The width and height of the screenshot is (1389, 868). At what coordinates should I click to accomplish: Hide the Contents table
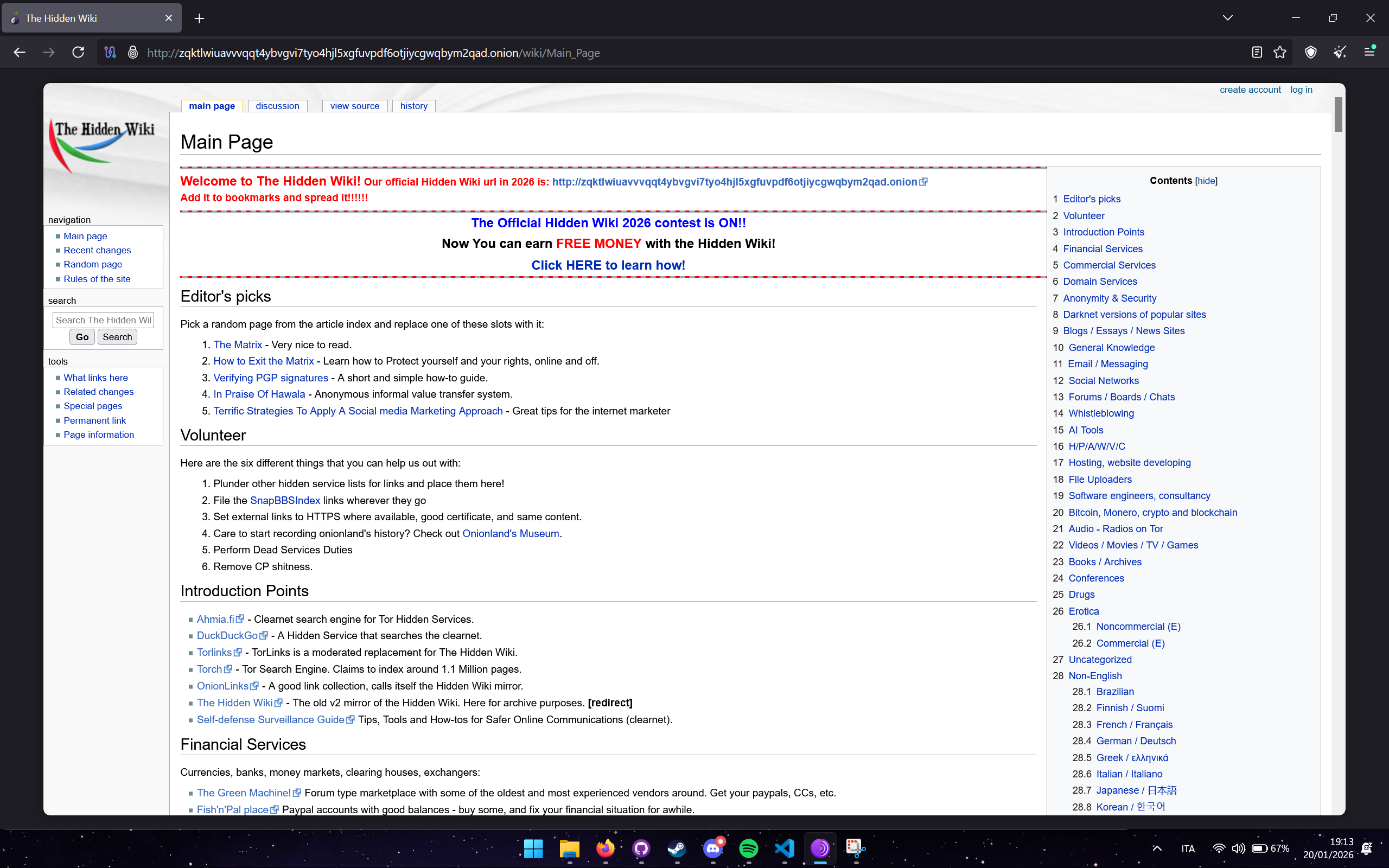point(1206,181)
